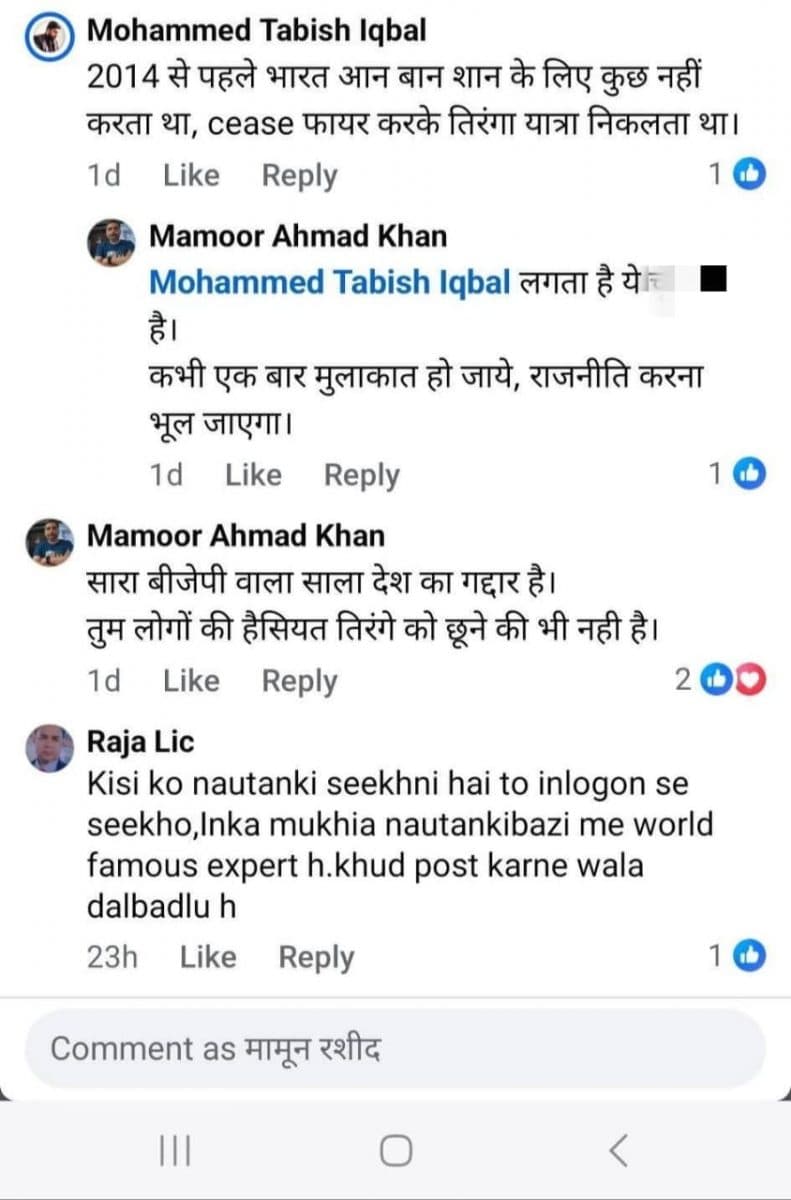Image resolution: width=791 pixels, height=1200 pixels.
Task: Like Mohammed Tabish Iqbal's comment
Action: pyautogui.click(x=191, y=176)
